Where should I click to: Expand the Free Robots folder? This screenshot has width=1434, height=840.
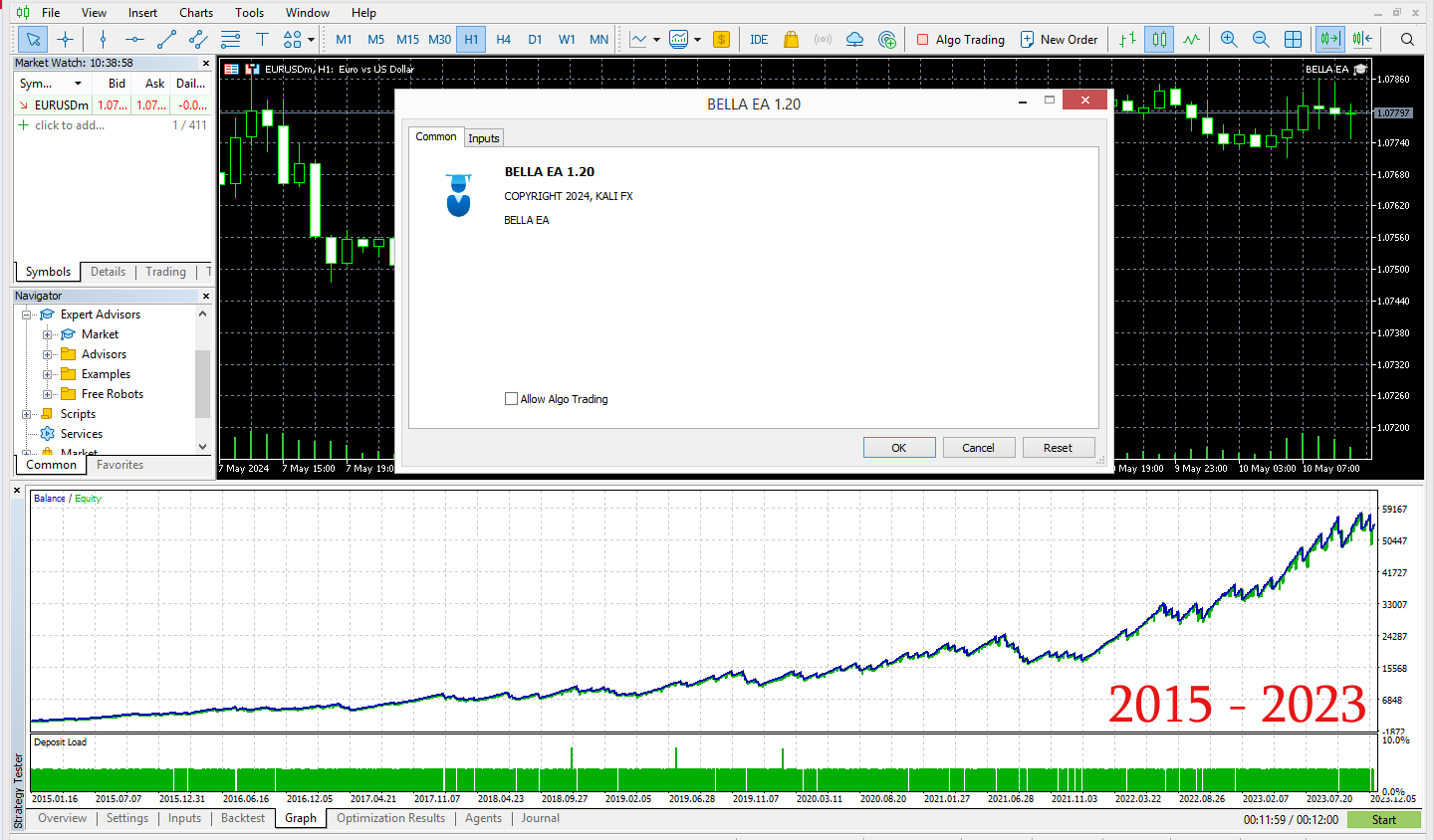click(47, 394)
